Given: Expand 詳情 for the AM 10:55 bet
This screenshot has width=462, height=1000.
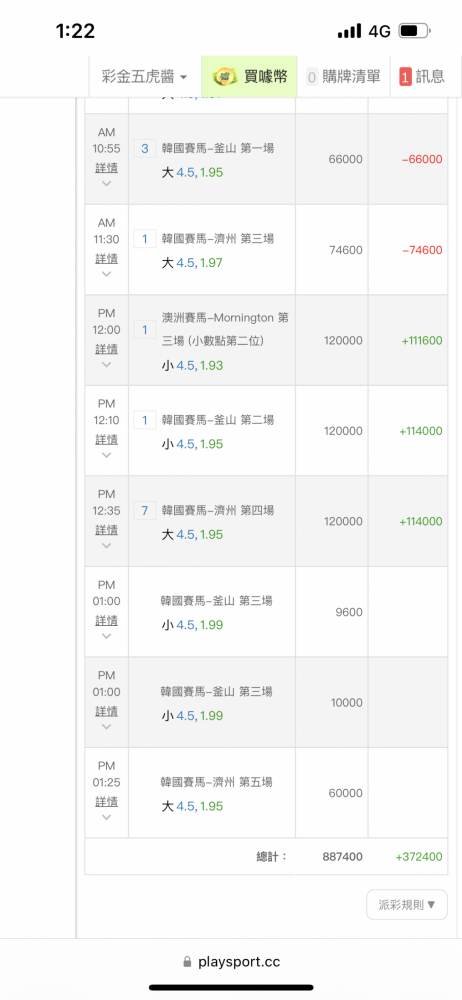Looking at the screenshot, I should [107, 168].
